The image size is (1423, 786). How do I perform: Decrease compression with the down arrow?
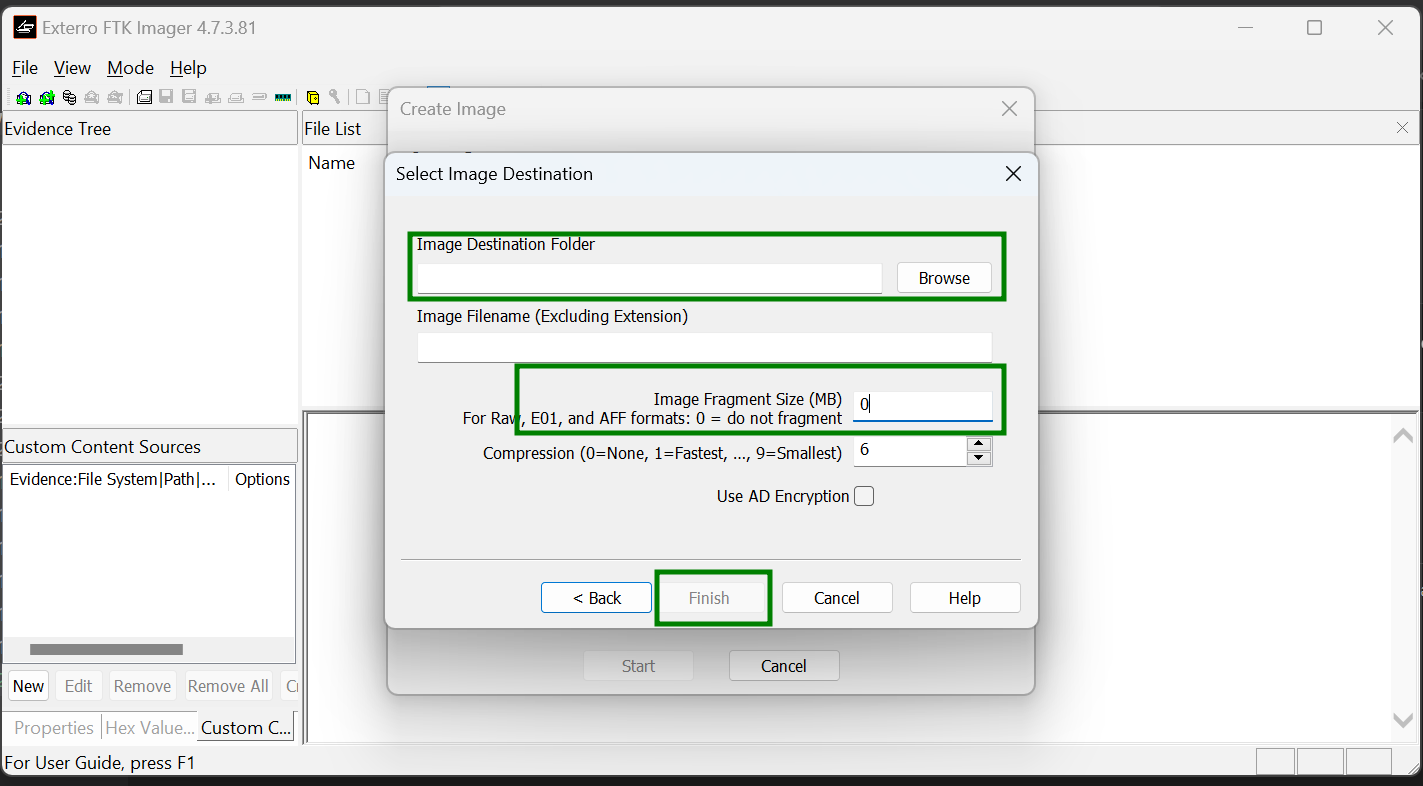tap(980, 459)
